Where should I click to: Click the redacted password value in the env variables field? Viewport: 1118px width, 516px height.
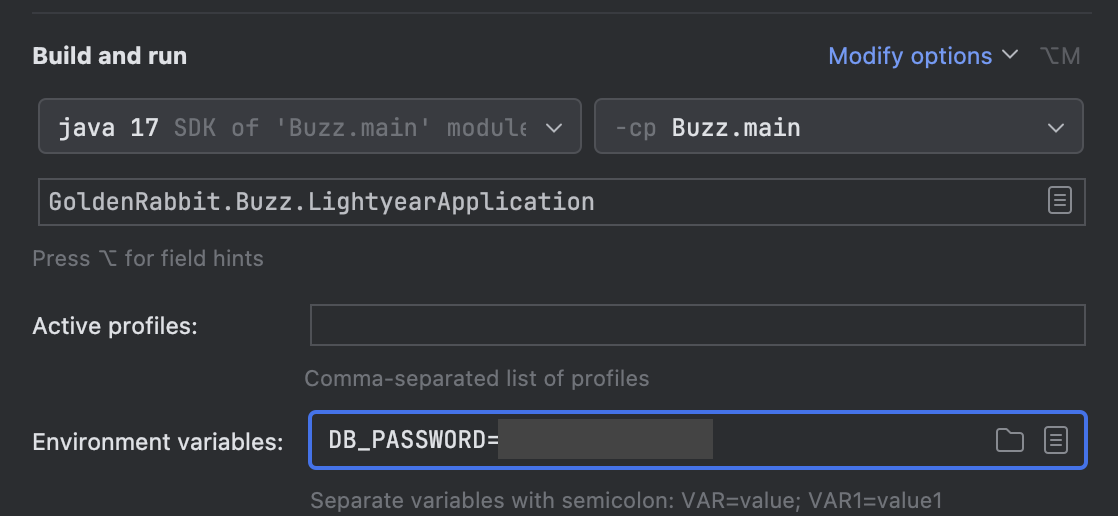pos(605,440)
